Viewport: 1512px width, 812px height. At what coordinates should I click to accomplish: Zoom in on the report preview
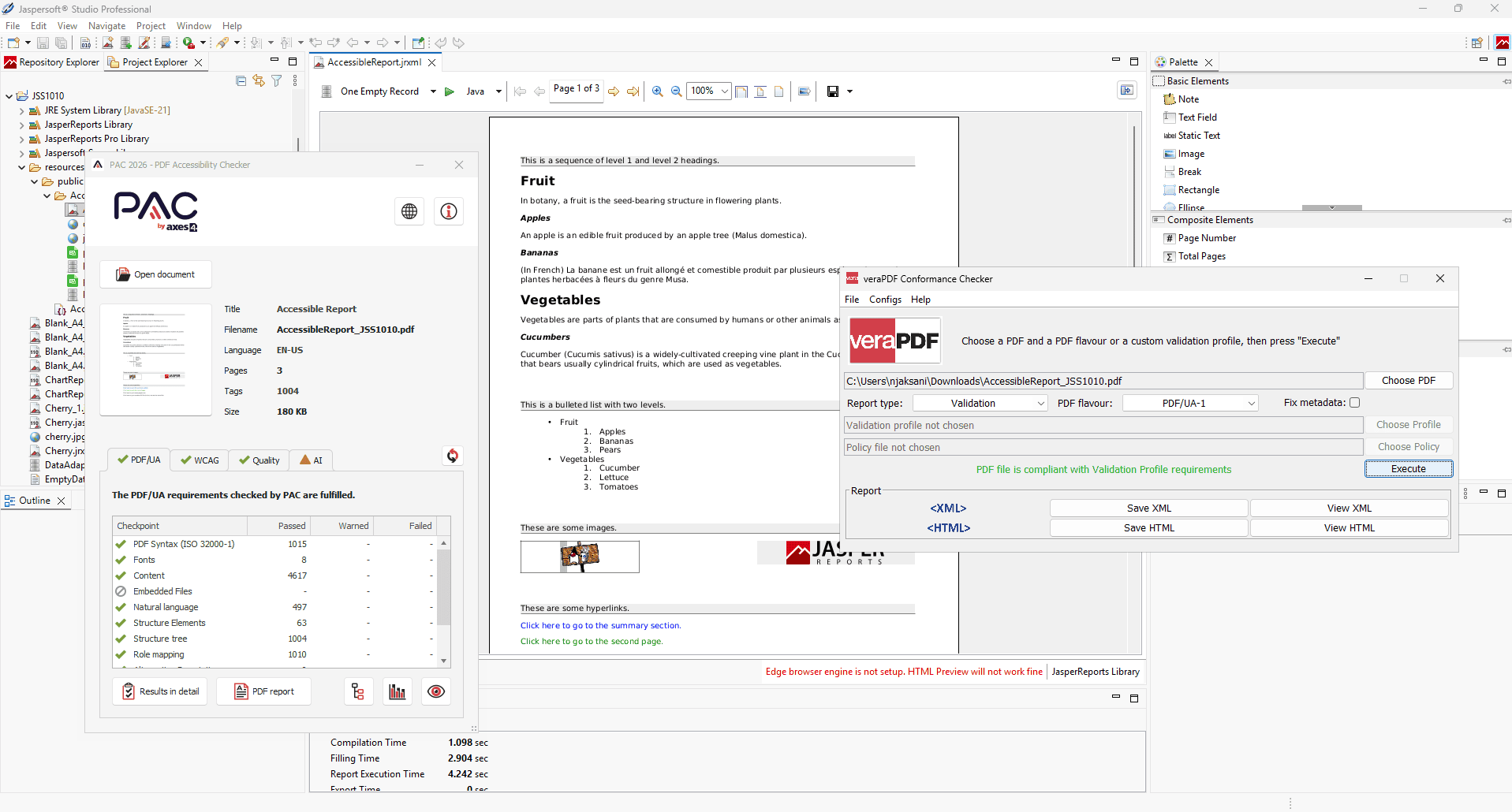point(658,91)
